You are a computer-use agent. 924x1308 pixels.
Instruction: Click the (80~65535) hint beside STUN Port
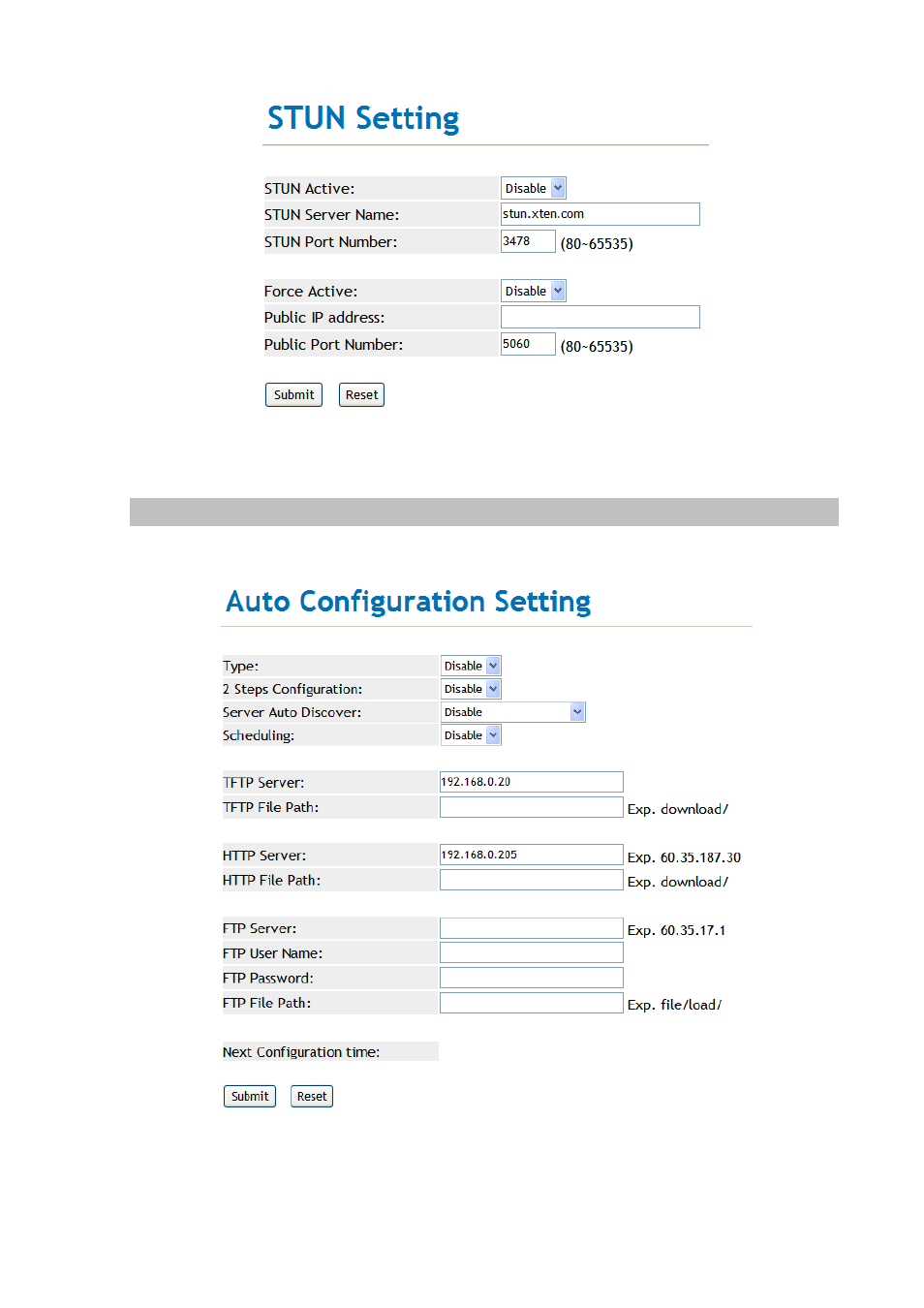(x=597, y=244)
